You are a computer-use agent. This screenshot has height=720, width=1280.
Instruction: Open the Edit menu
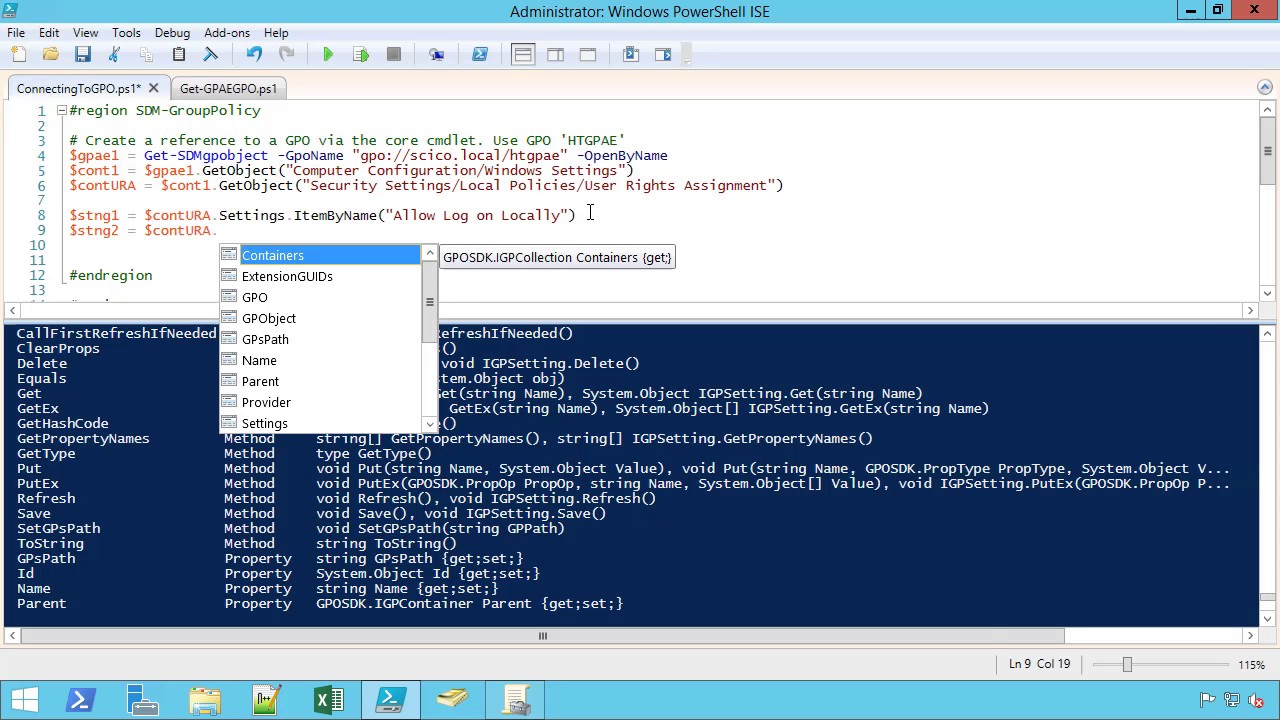(x=49, y=32)
